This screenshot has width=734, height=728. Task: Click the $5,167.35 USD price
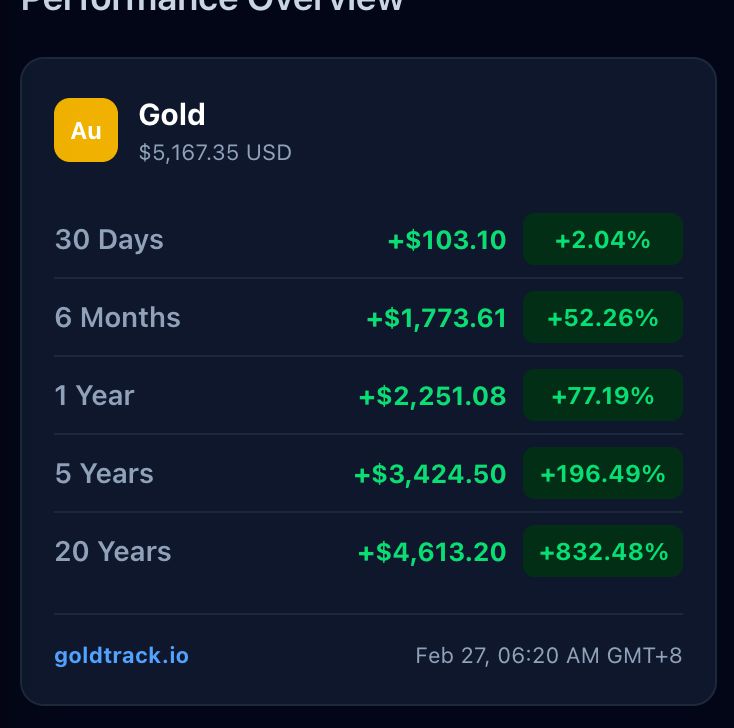pyautogui.click(x=215, y=153)
